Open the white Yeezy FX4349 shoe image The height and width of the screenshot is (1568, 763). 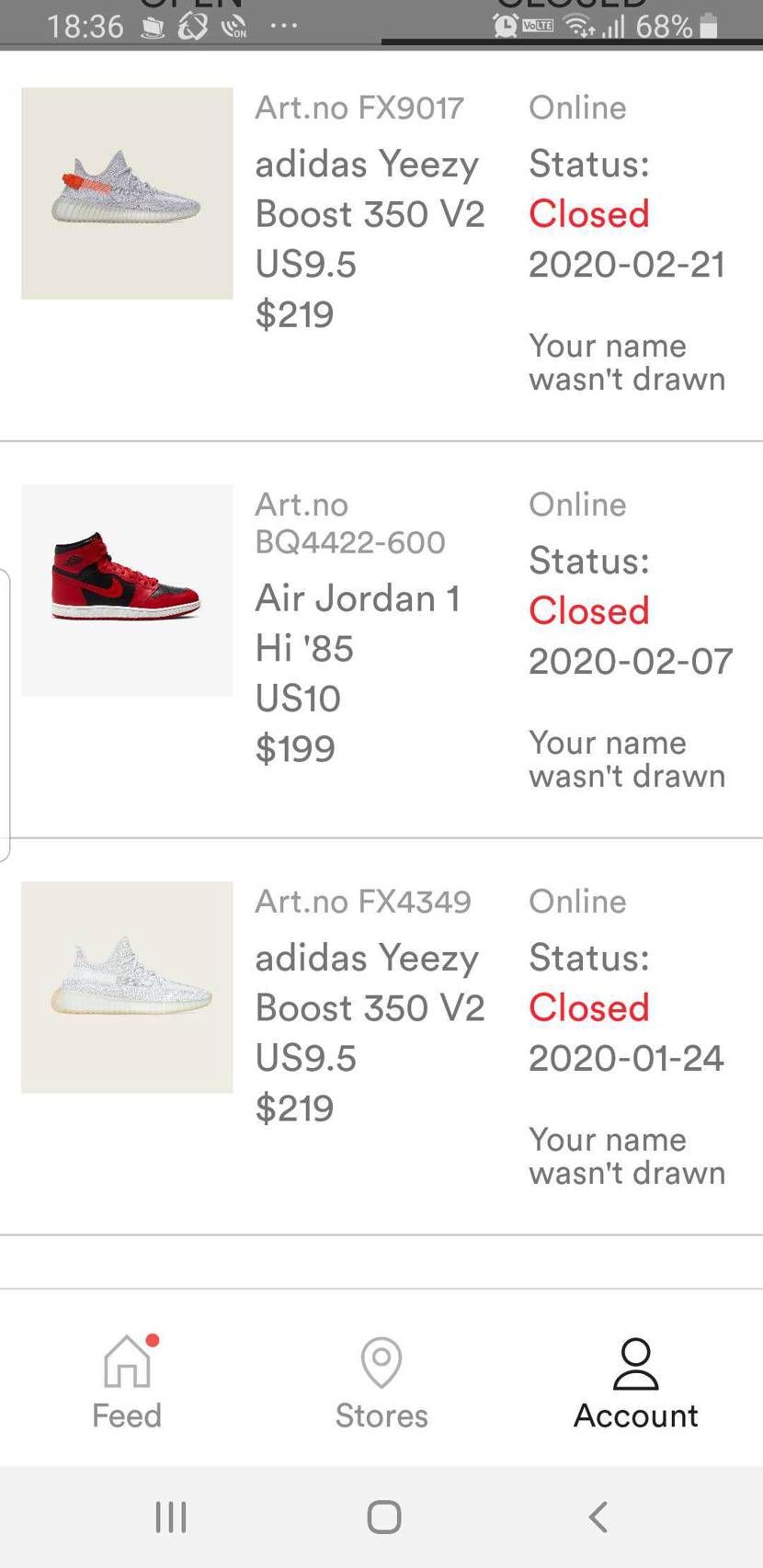tap(127, 987)
